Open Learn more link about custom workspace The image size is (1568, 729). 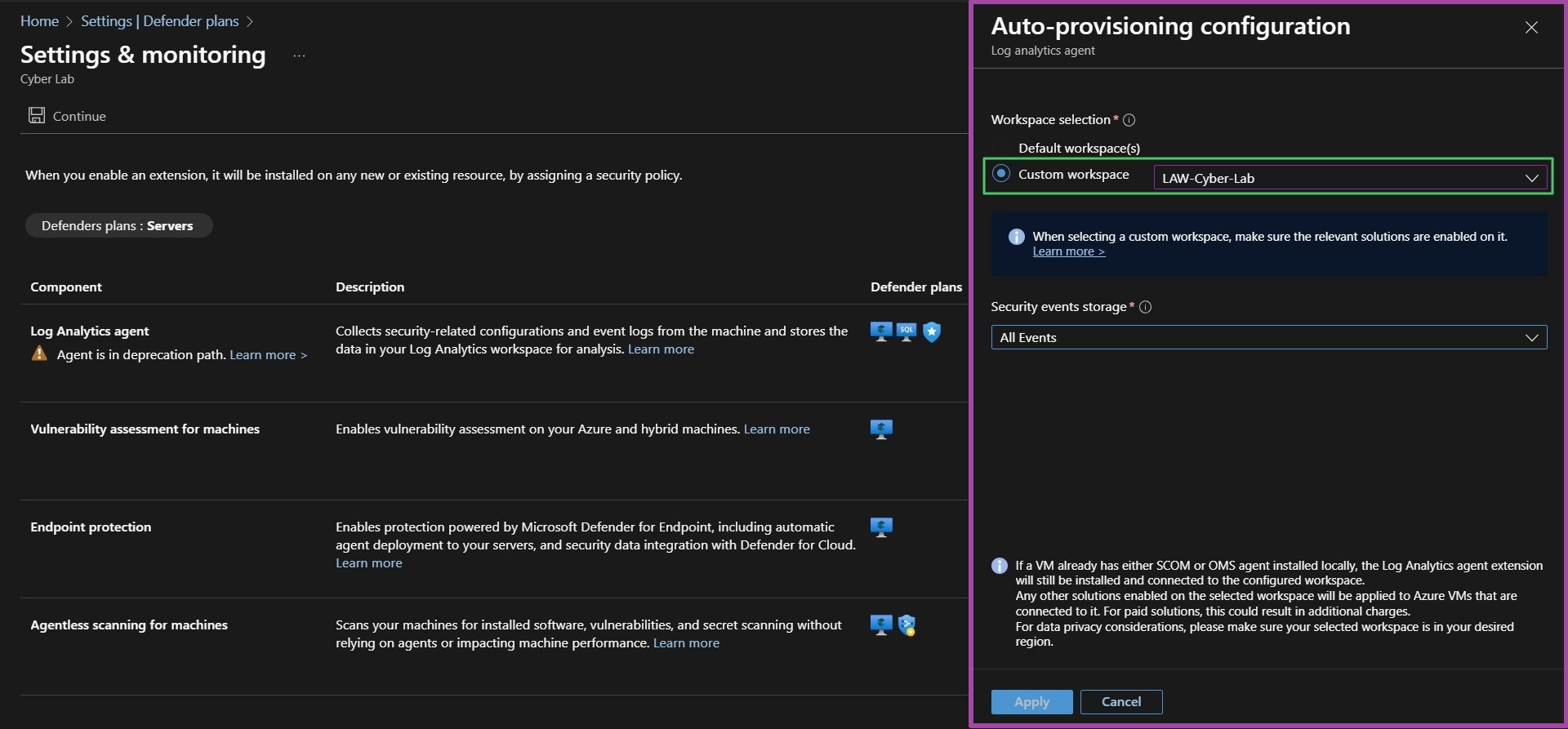coord(1068,251)
